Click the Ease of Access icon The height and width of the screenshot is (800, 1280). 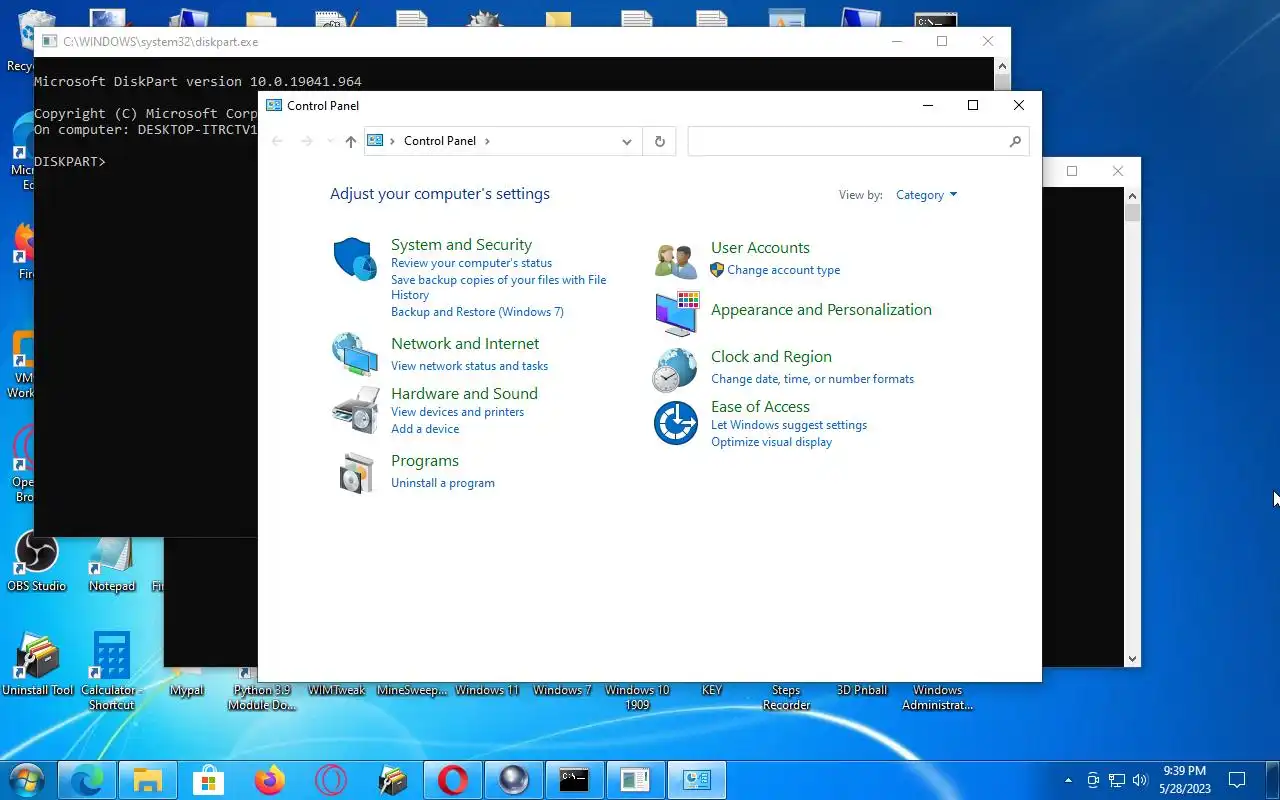tap(676, 423)
